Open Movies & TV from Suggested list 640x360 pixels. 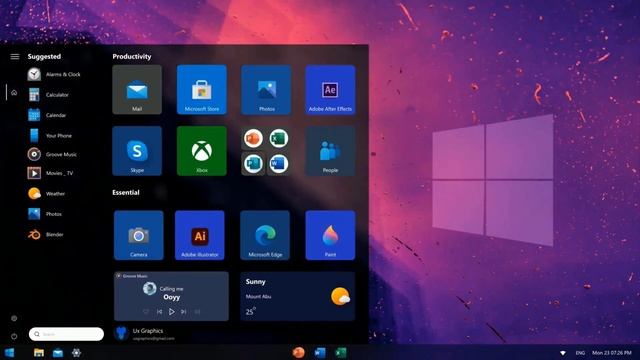tap(51, 173)
